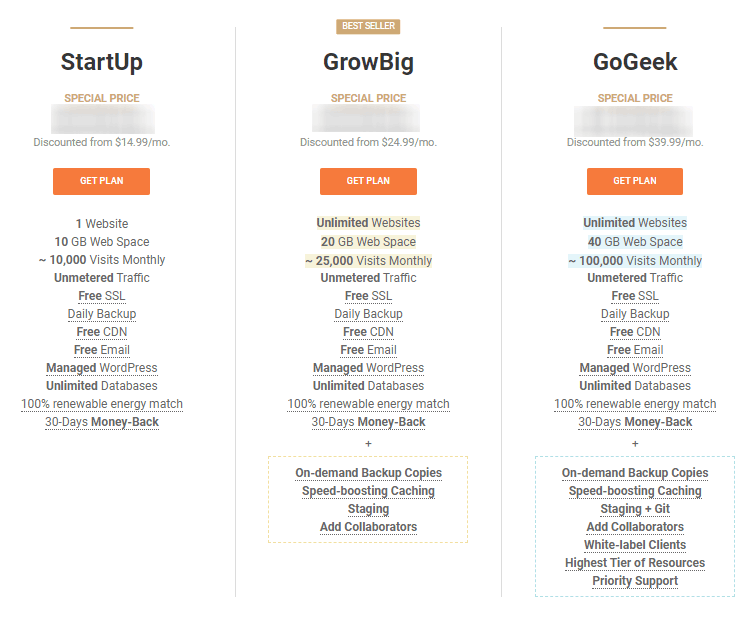This screenshot has height=619, width=756.
Task: Click GET PLAN under StartUp
Action: tap(101, 181)
